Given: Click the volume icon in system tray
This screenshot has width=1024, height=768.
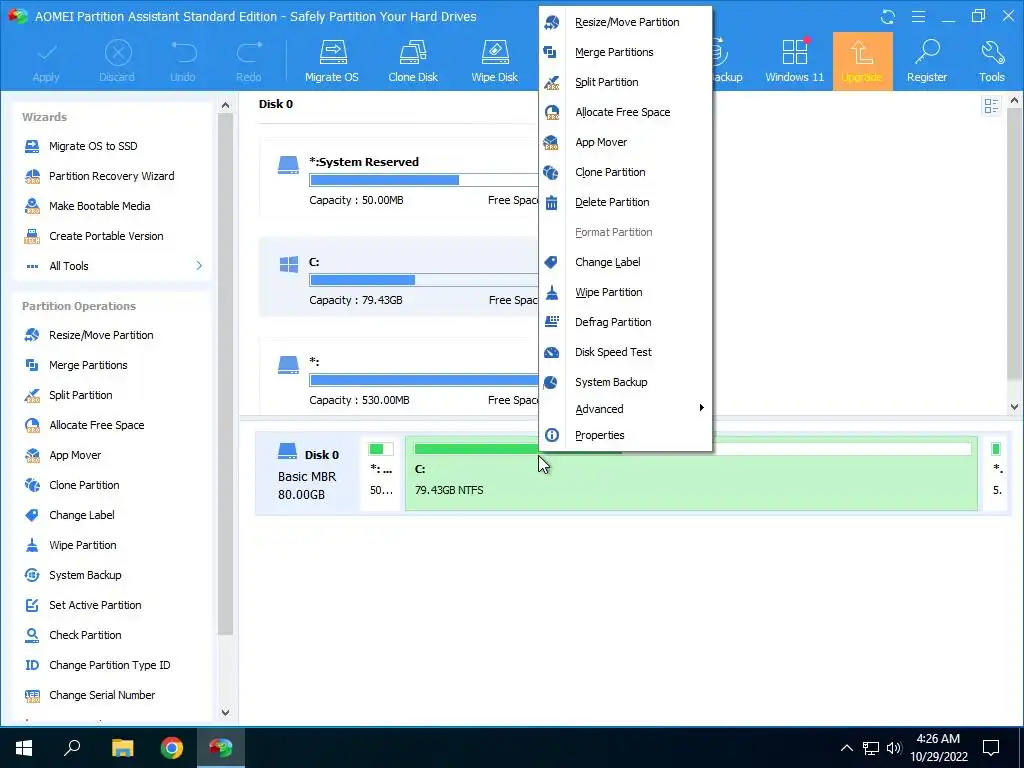Looking at the screenshot, I should [x=894, y=748].
